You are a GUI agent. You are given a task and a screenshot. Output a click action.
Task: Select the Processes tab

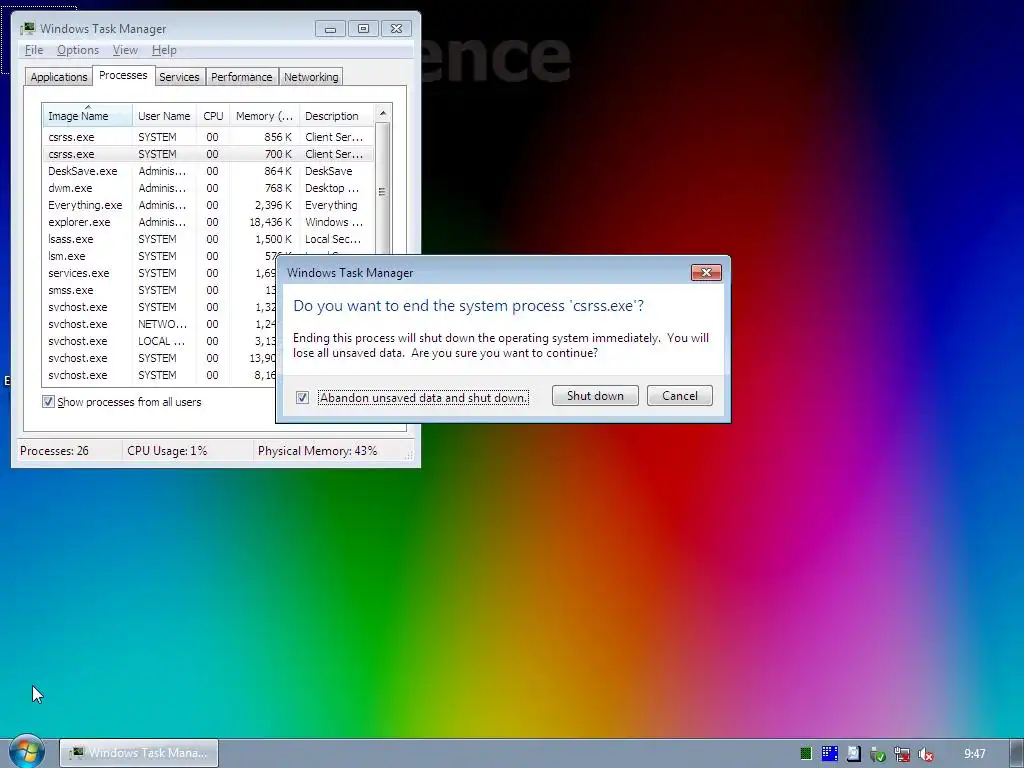pos(123,75)
